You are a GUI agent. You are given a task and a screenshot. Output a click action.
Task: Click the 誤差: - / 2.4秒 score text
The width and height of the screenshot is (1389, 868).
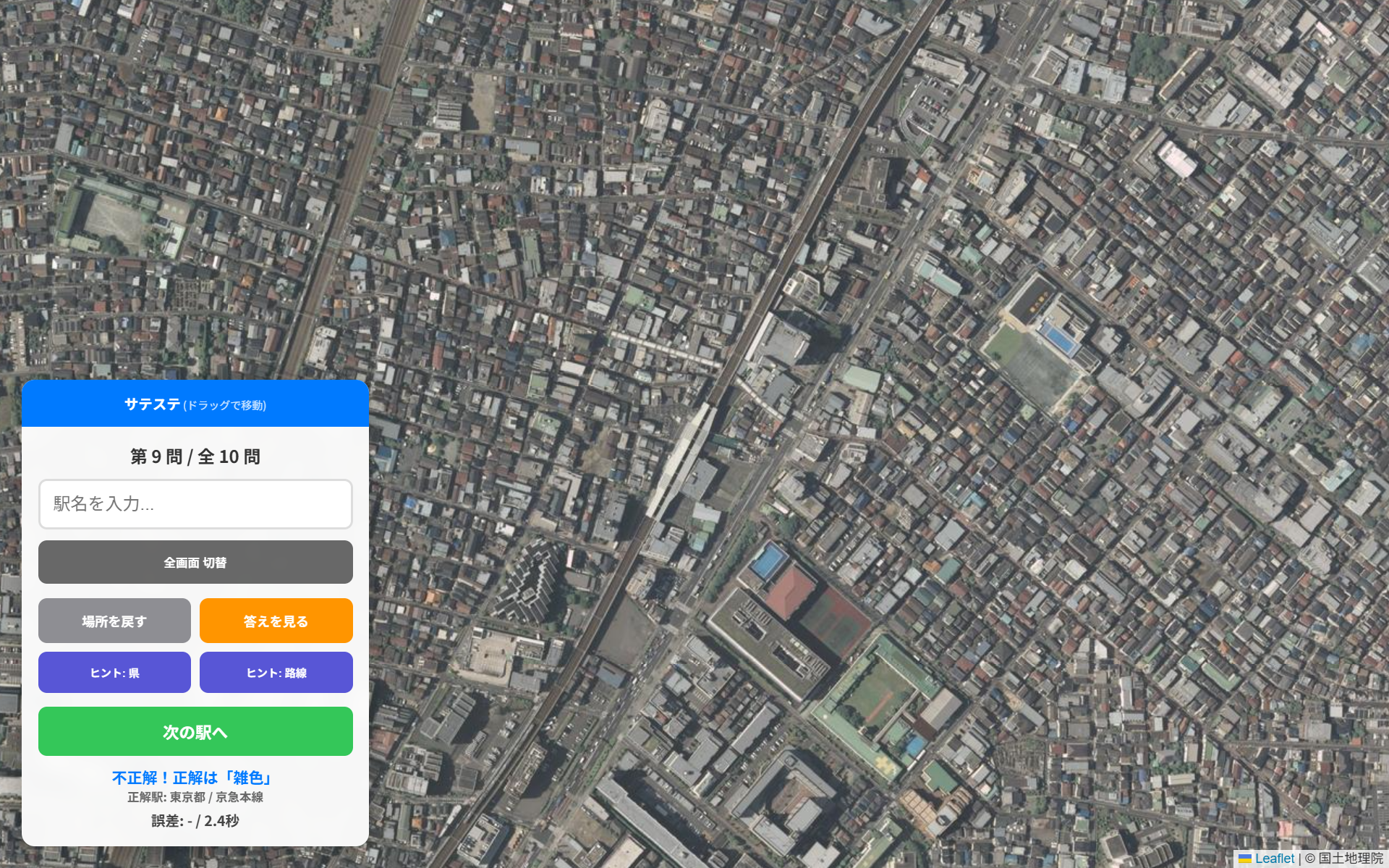[195, 821]
